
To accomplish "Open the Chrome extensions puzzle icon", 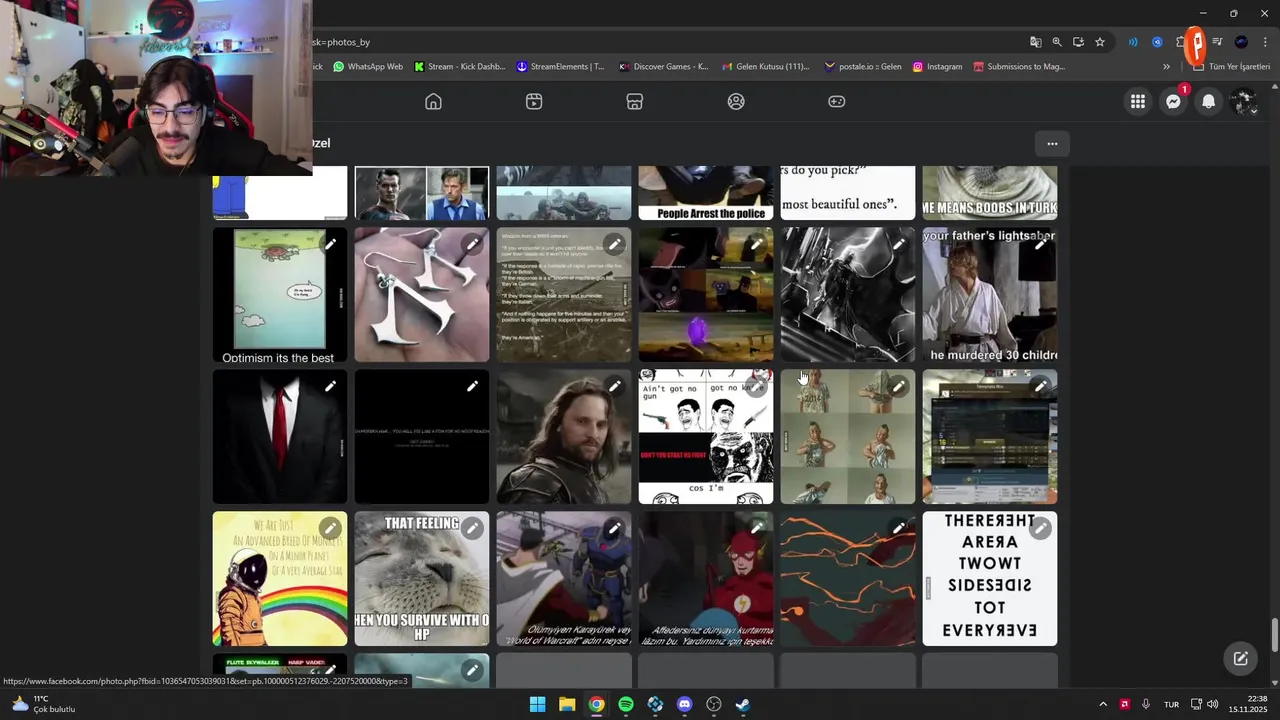I will click(1181, 42).
